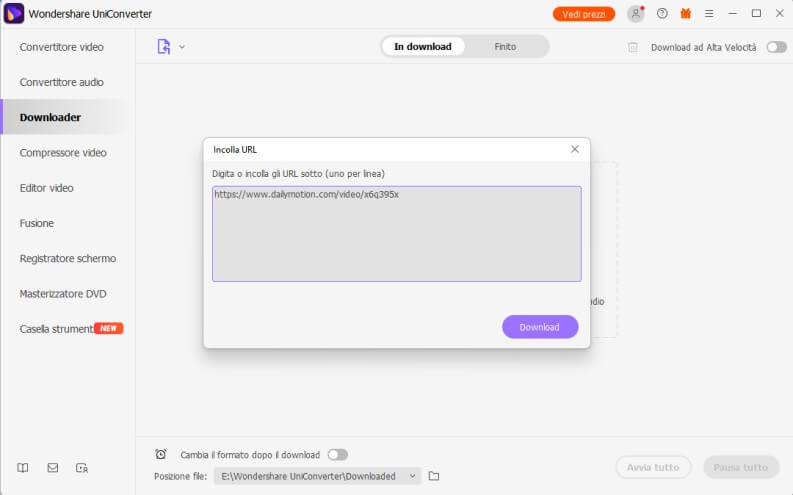Screen dimensions: 793x495
Task: Click the Pausa tutto button
Action: [741, 467]
